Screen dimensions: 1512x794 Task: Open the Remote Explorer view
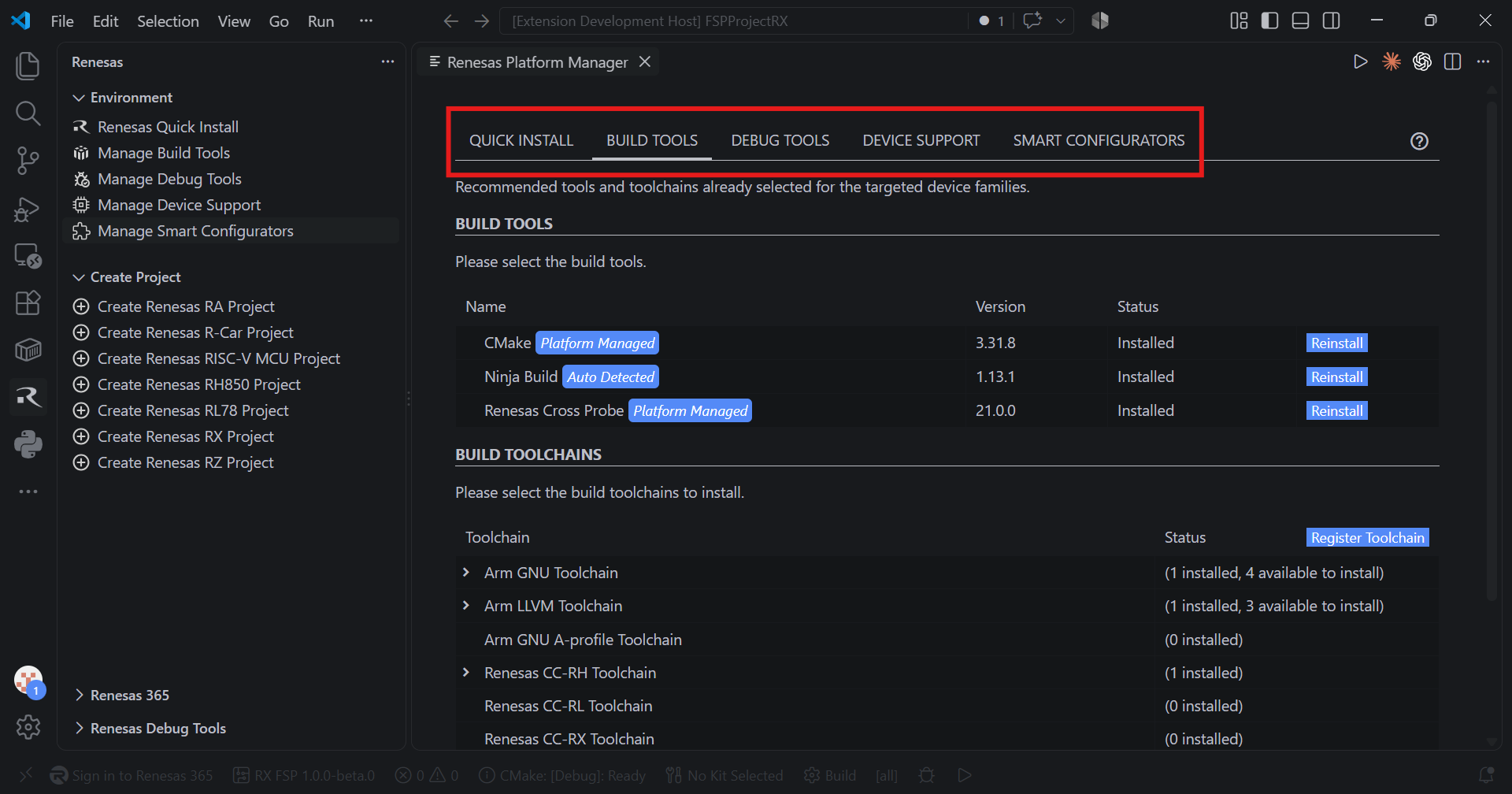pos(28,256)
